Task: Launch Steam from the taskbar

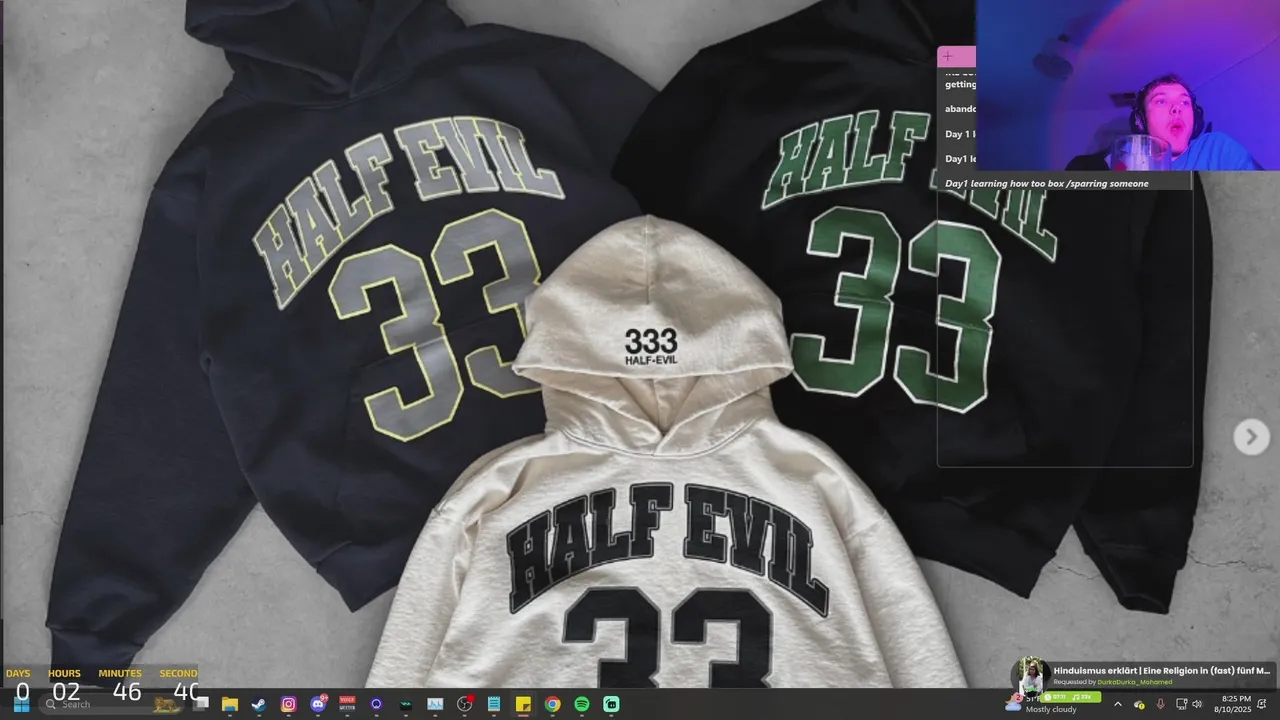Action: [x=258, y=704]
